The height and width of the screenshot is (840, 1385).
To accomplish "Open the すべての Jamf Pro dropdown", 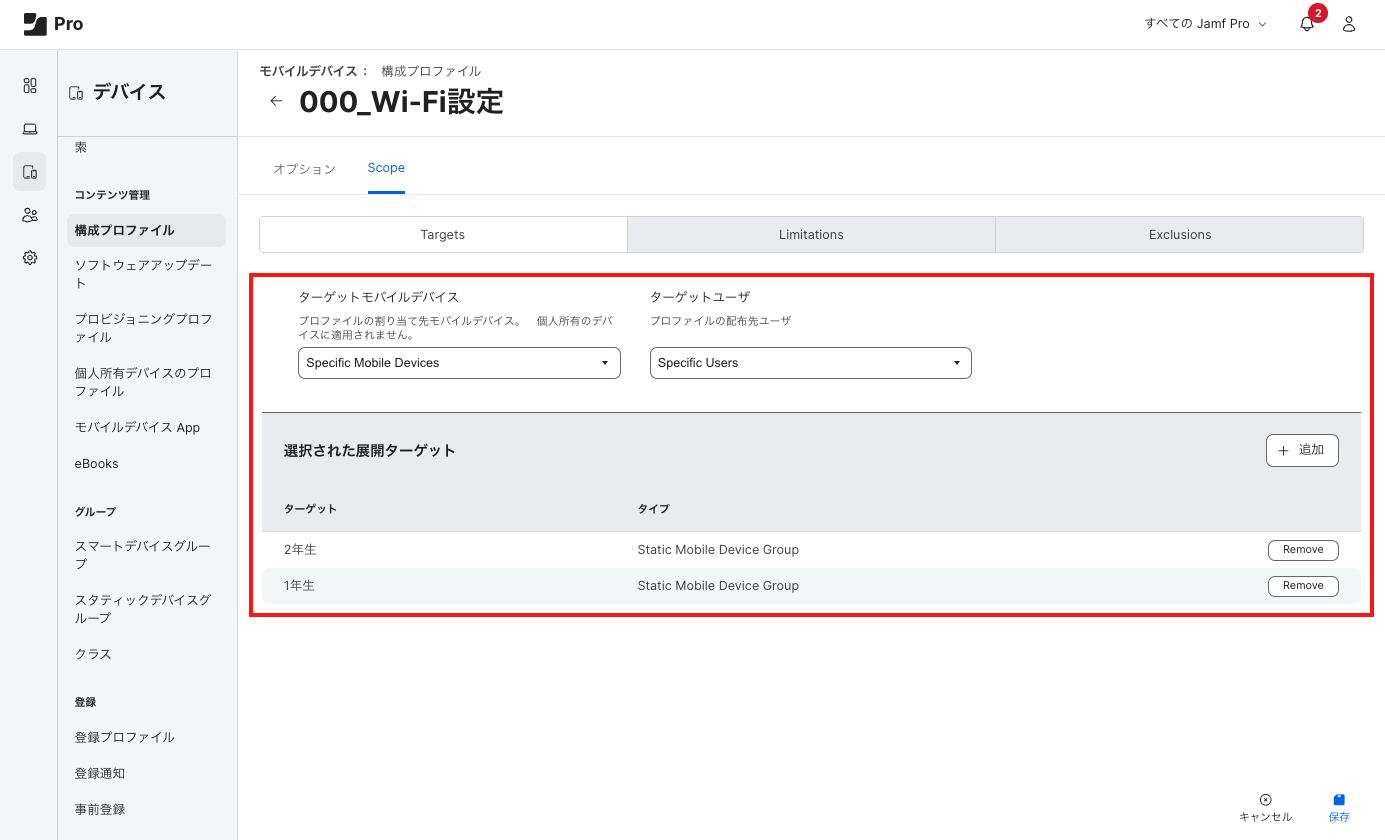I will pos(1206,24).
